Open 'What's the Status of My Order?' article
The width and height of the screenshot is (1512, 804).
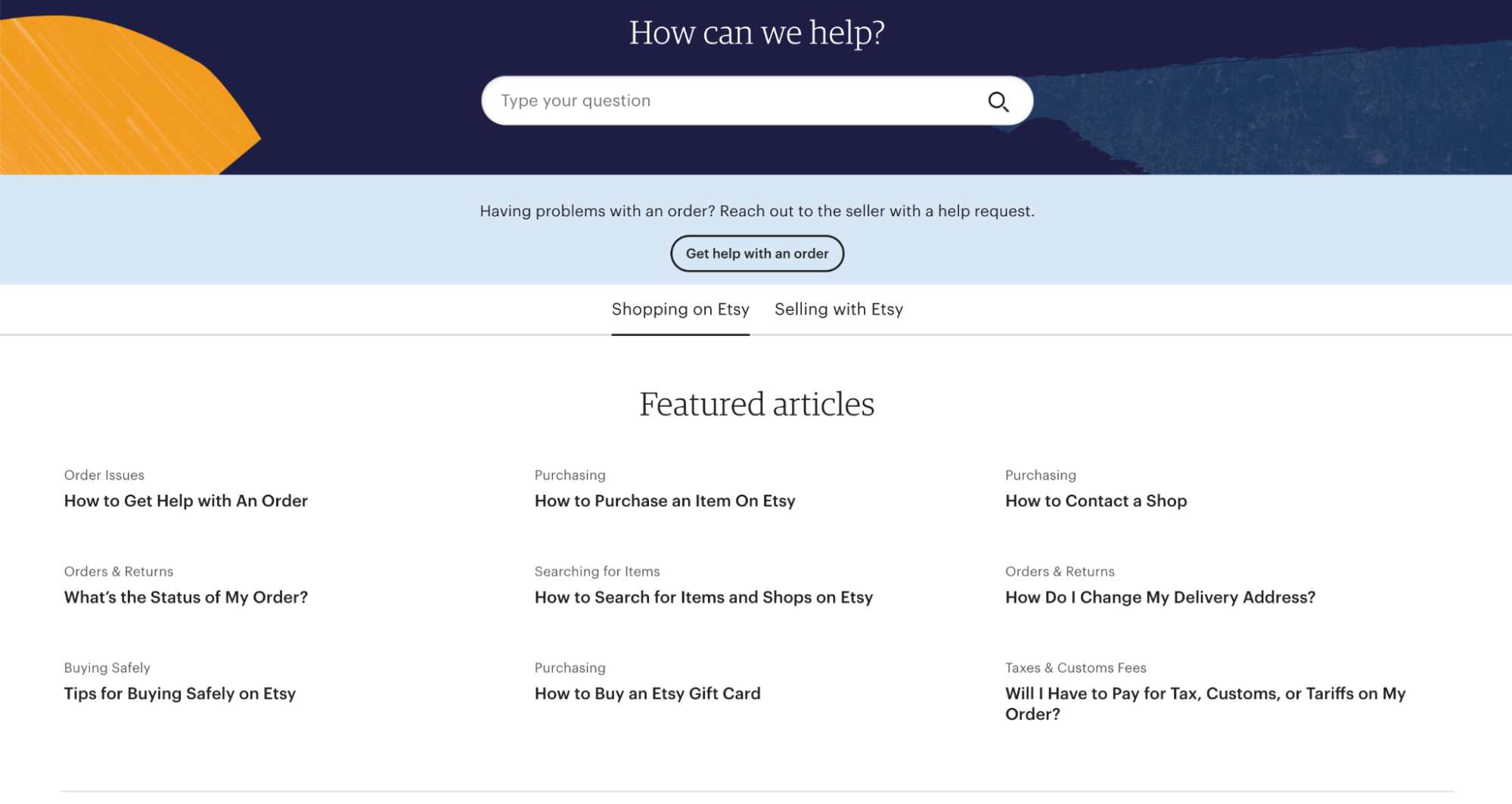[x=185, y=597]
